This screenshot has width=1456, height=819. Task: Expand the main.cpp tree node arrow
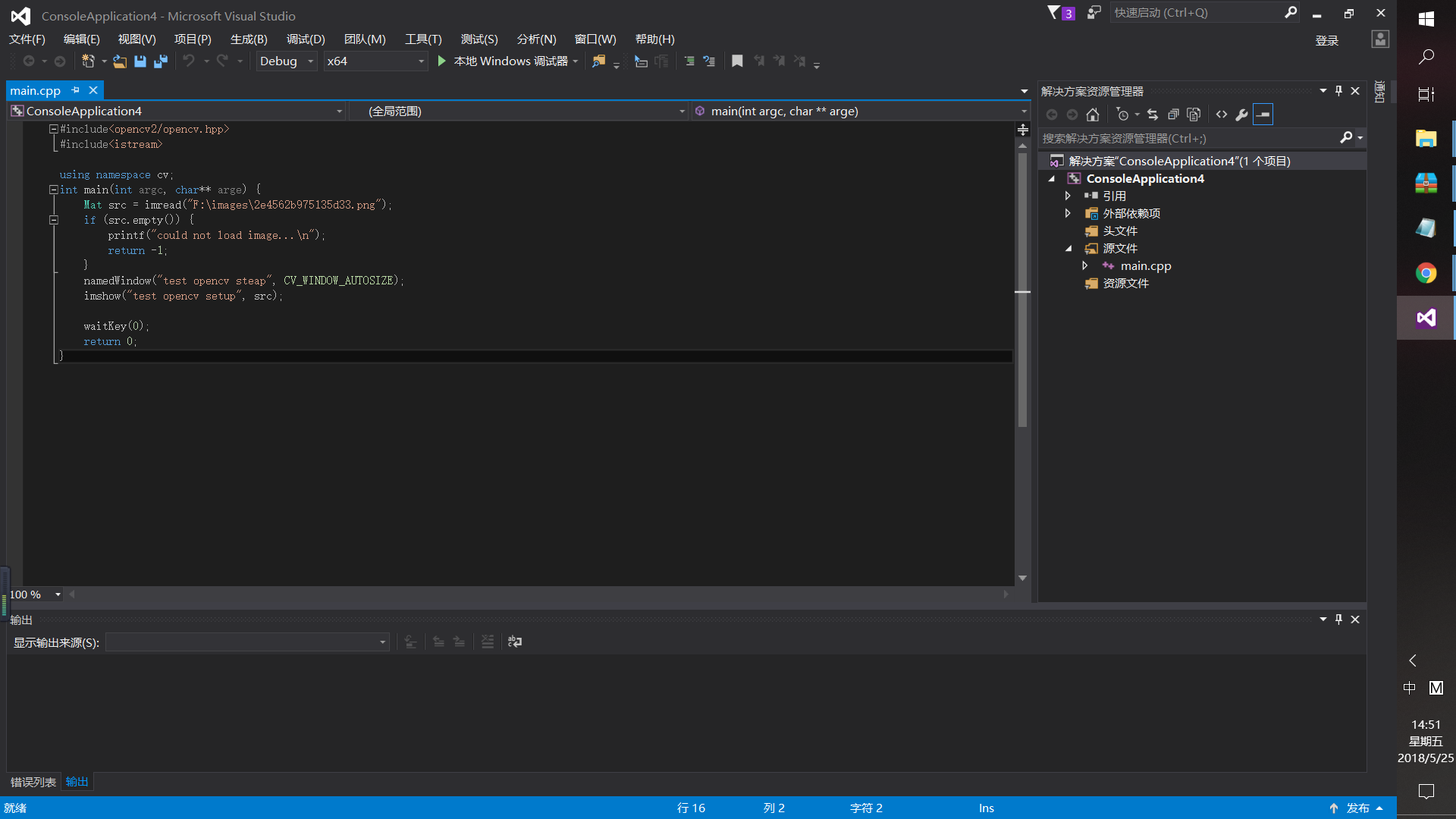pyautogui.click(x=1085, y=266)
